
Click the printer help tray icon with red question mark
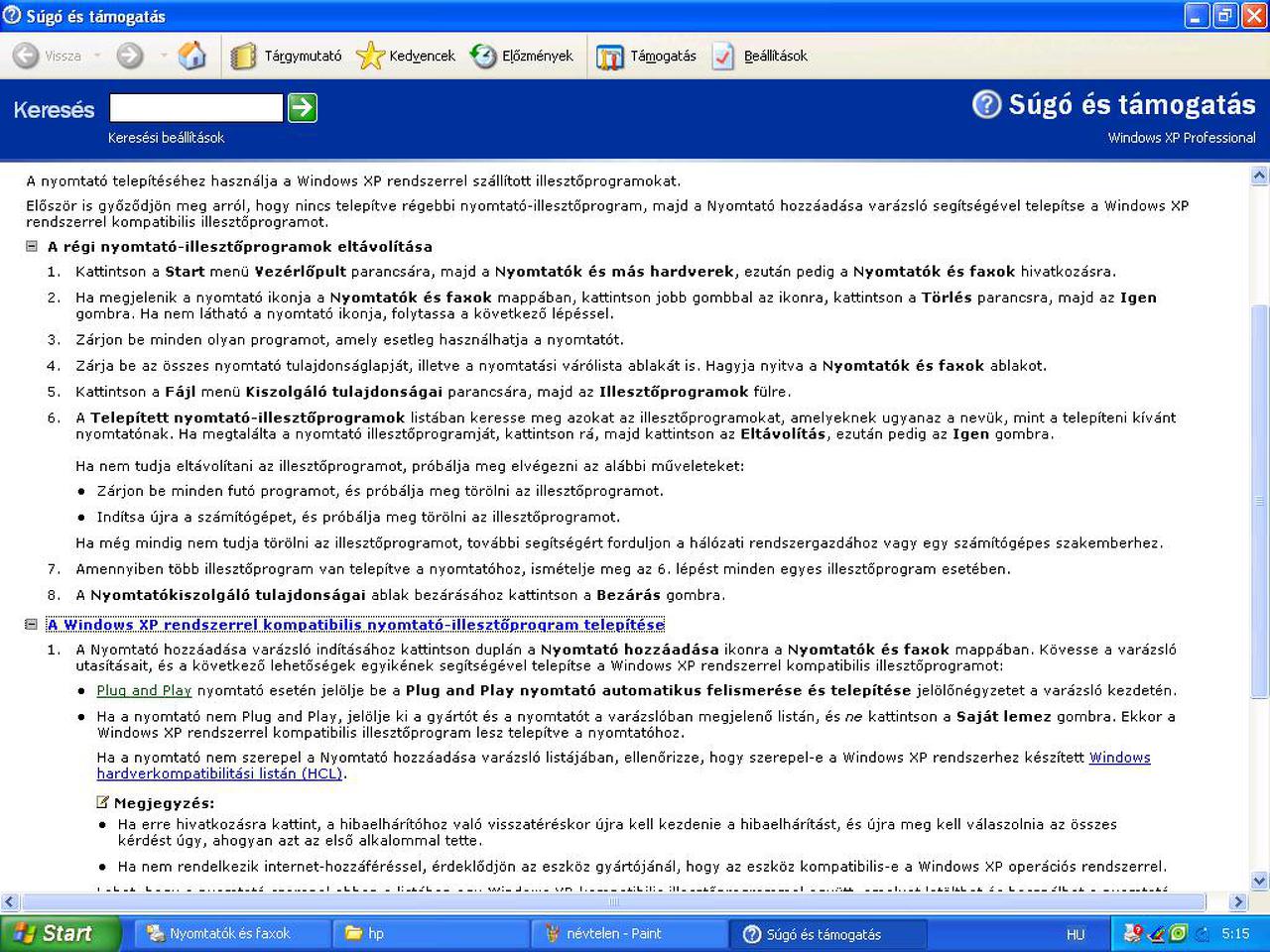click(1133, 933)
